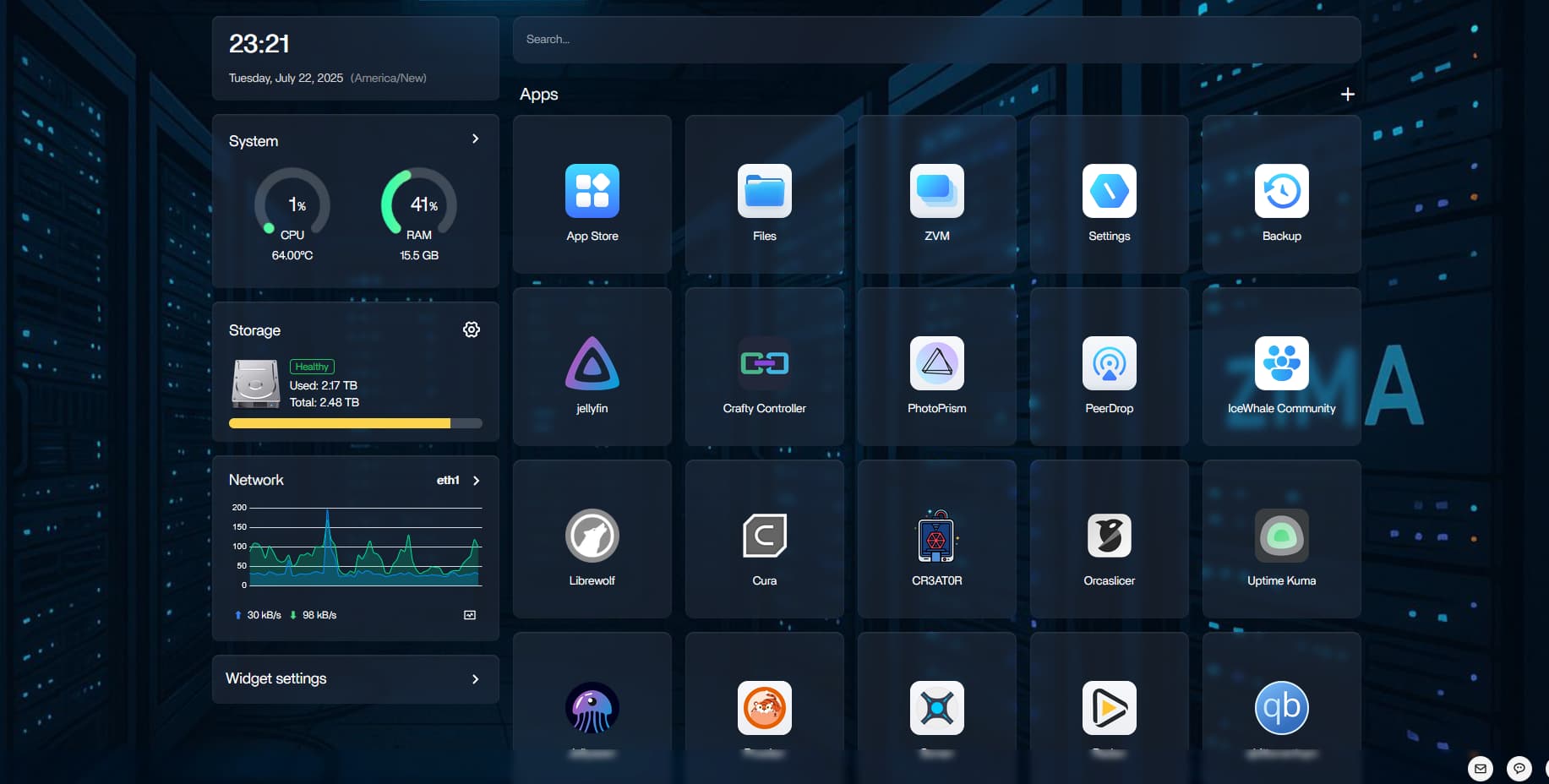The height and width of the screenshot is (784, 1549).
Task: Click the 23:21 clock
Action: coord(259,43)
